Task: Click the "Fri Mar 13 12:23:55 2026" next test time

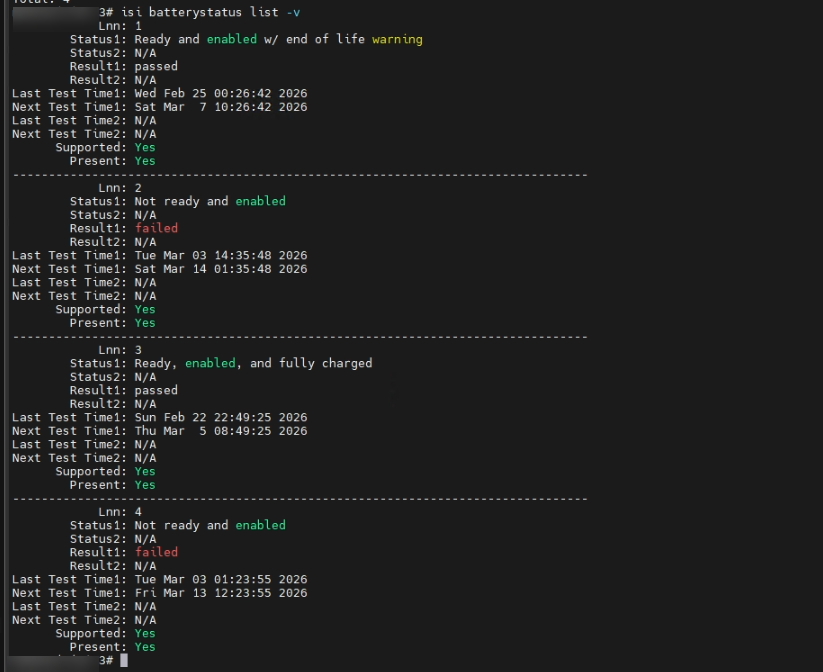Action: (x=220, y=593)
